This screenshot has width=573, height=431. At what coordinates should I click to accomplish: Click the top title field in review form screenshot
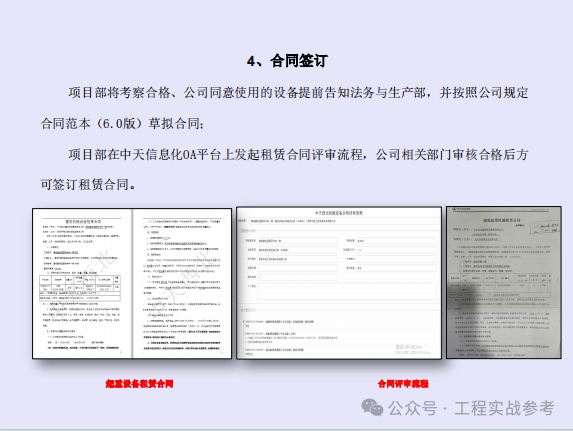pyautogui.click(x=344, y=221)
